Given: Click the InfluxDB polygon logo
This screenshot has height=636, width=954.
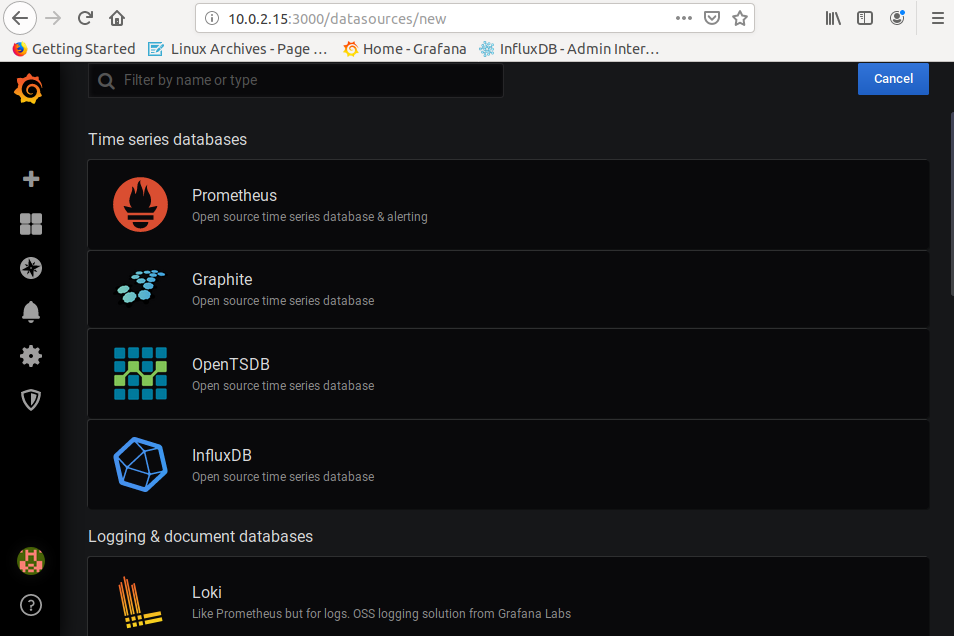Looking at the screenshot, I should [x=141, y=464].
